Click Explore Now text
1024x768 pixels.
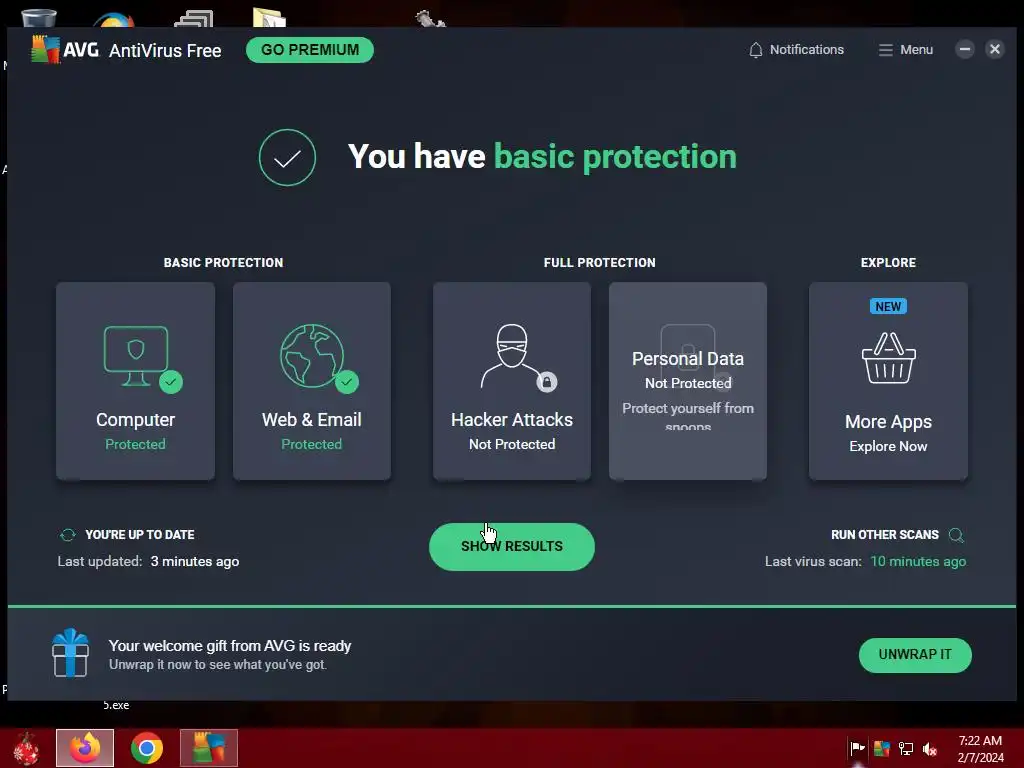pos(888,447)
